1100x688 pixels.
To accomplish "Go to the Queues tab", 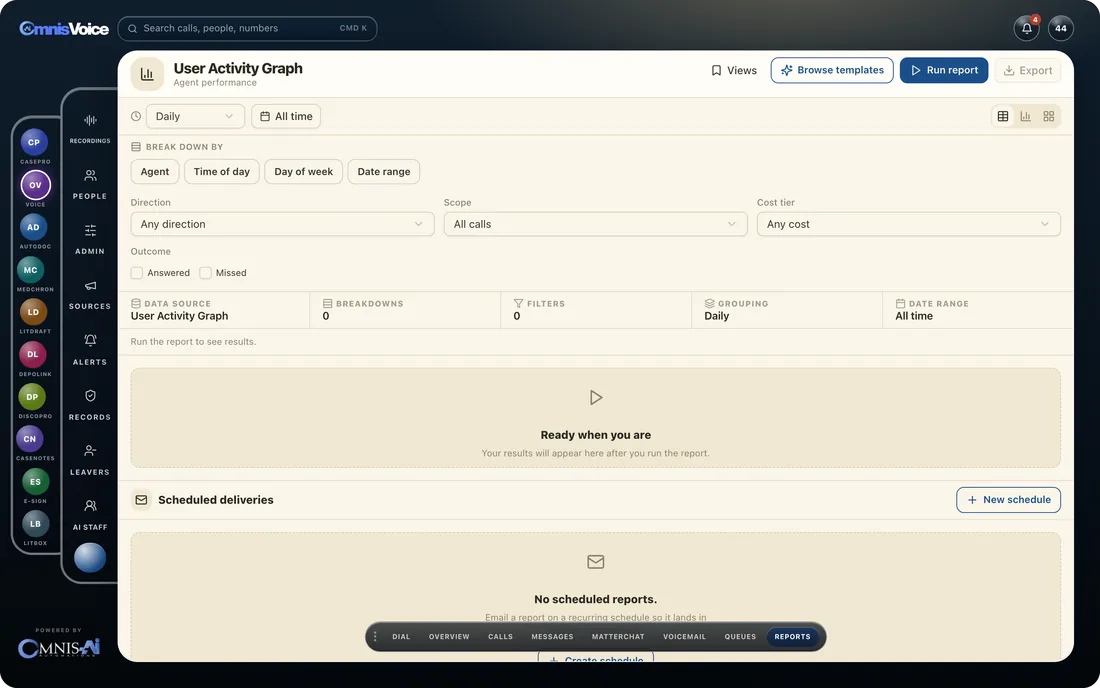I will [x=740, y=637].
